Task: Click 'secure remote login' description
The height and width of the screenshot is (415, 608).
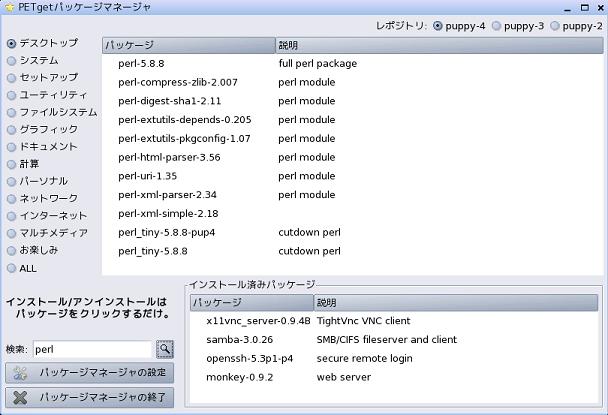Action: [x=364, y=358]
